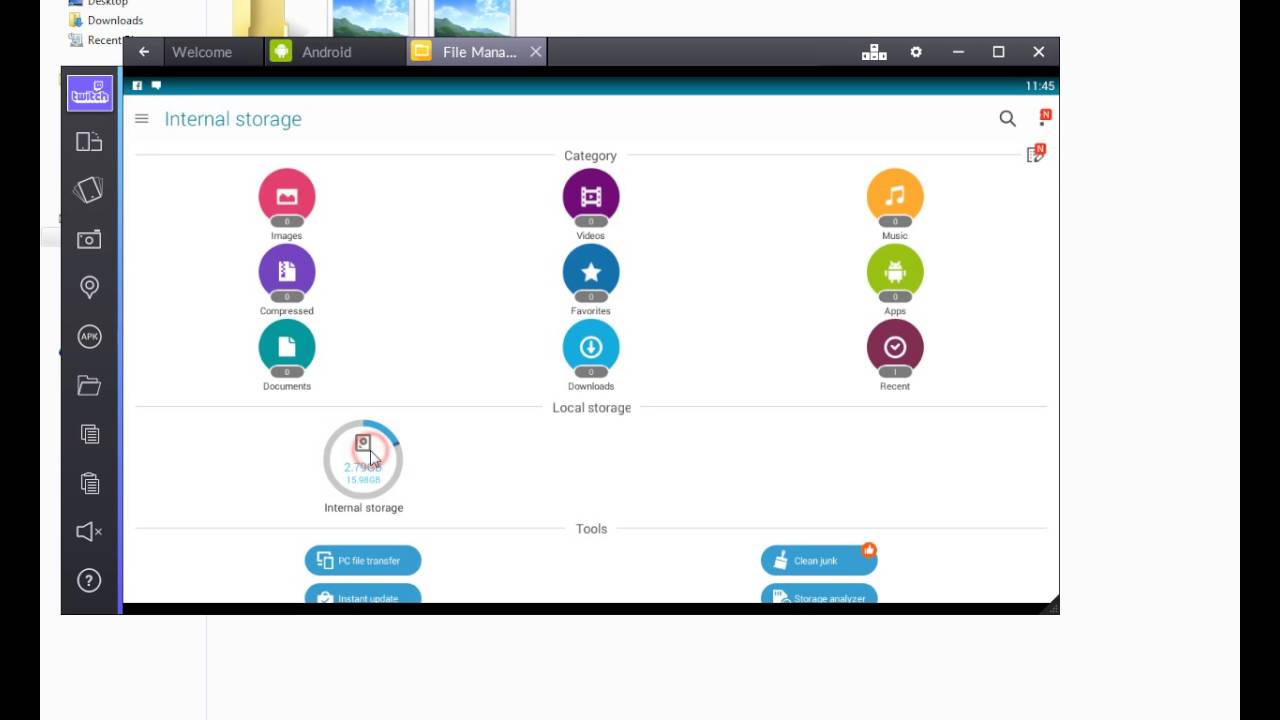
Task: Open help question mark in sidebar
Action: 89,580
